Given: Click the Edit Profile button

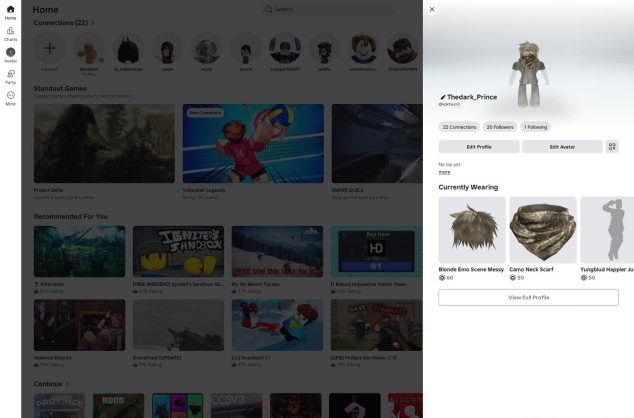Looking at the screenshot, I should (x=478, y=147).
